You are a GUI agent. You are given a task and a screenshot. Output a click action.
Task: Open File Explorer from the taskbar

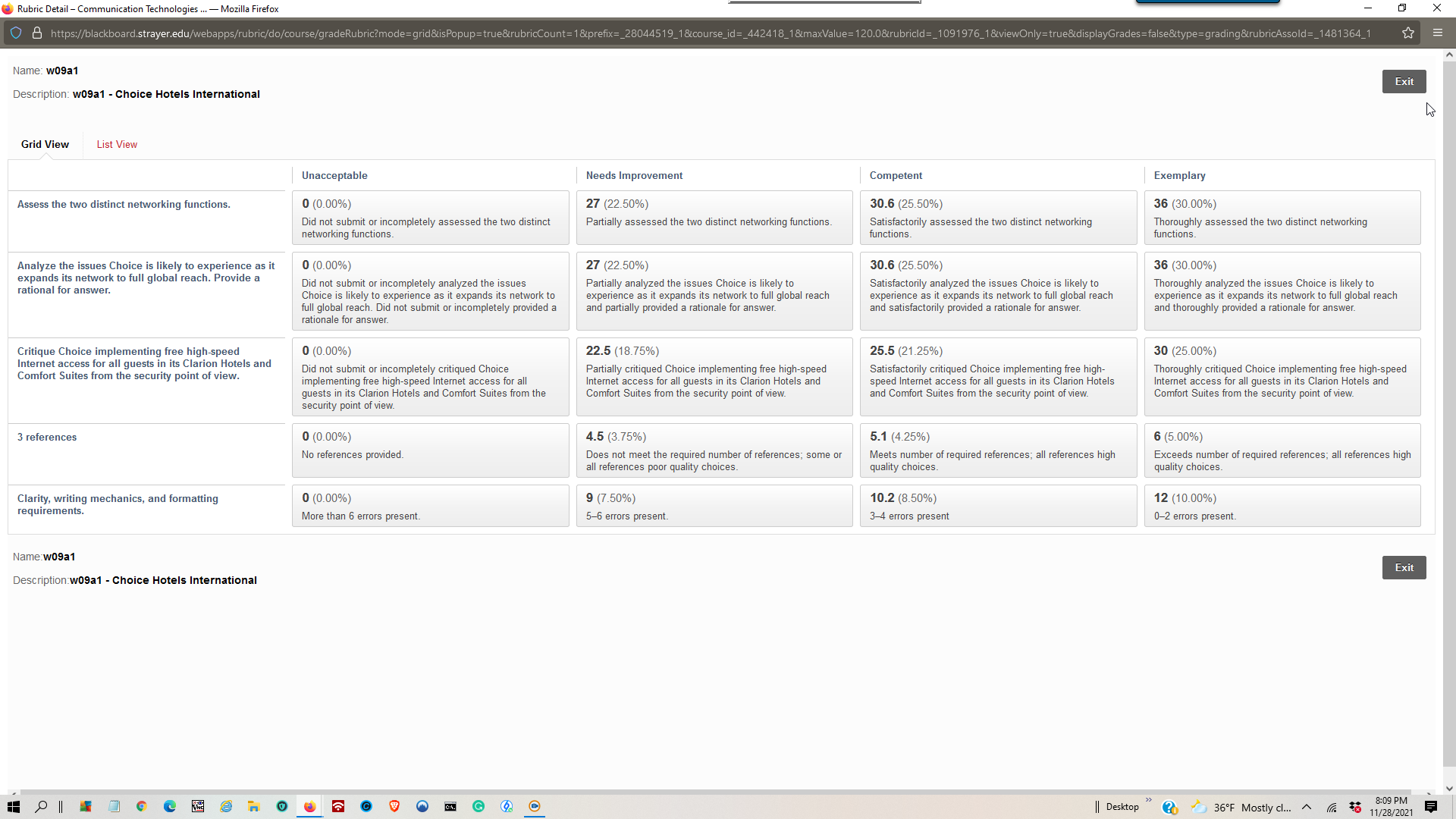[254, 807]
